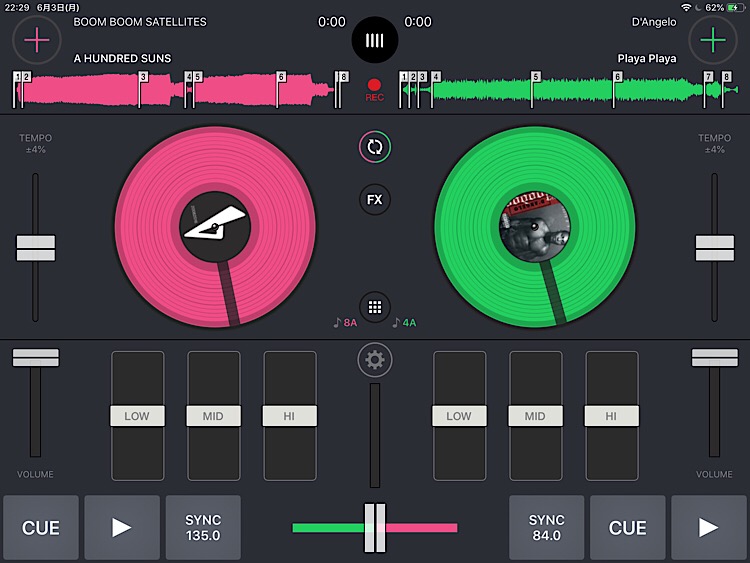Tap the 22:29 clock in status bar
The image size is (750, 563).
(x=17, y=7)
